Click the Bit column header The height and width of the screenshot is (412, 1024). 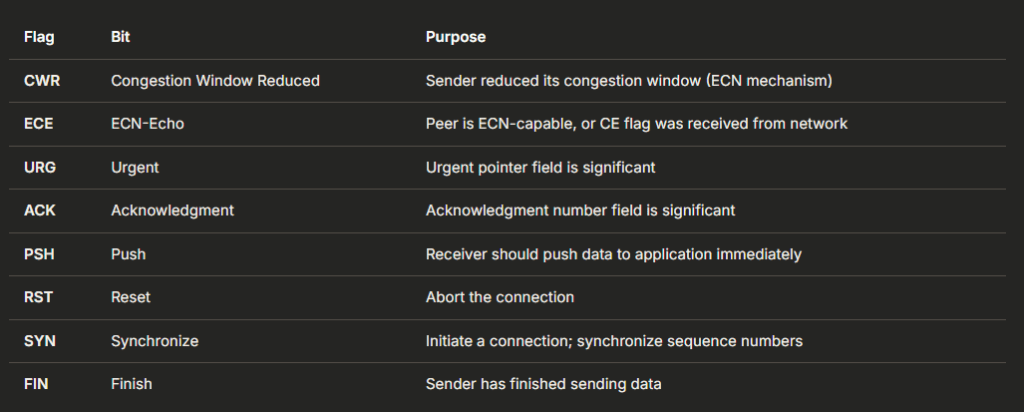(120, 37)
